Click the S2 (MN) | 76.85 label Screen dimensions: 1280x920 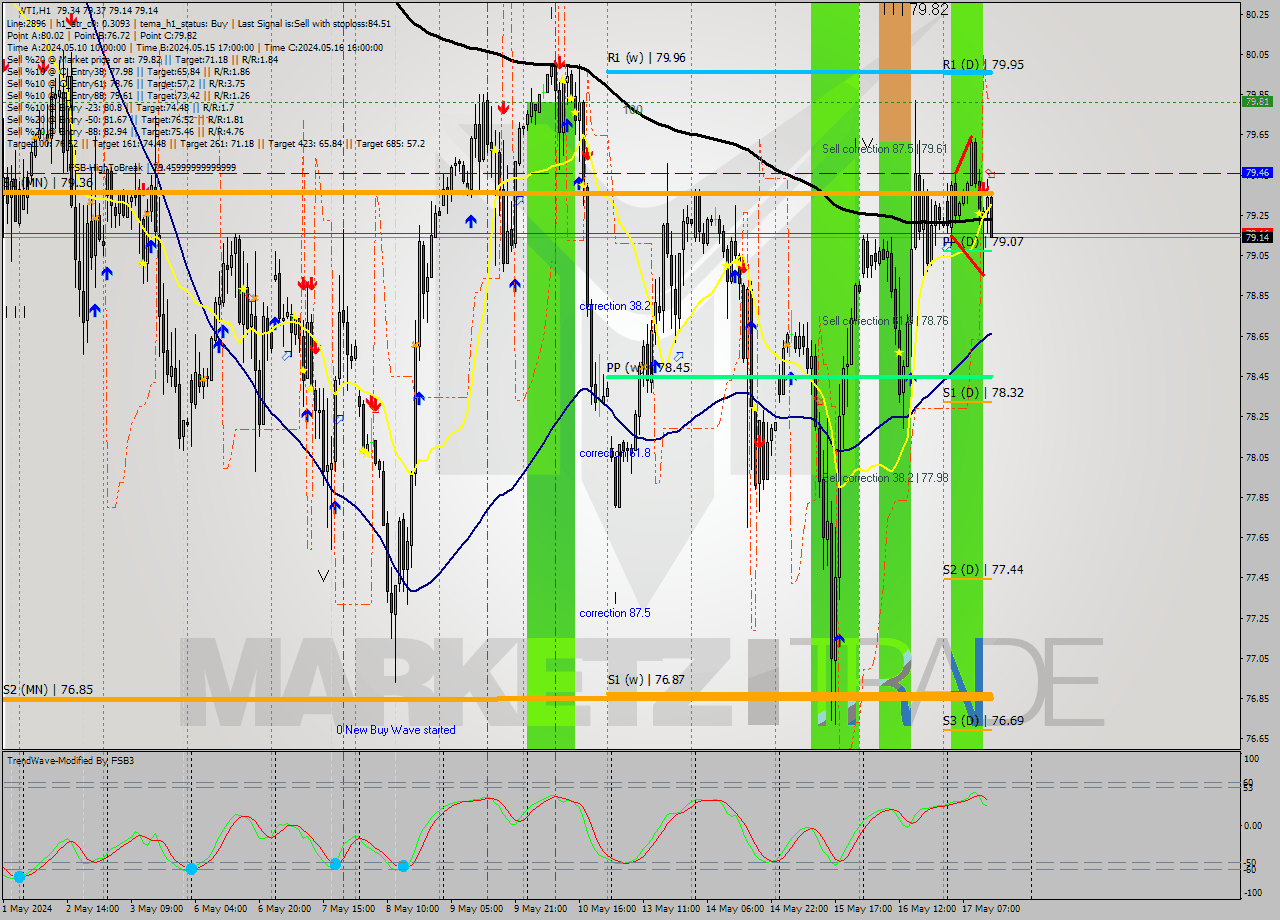[x=47, y=690]
